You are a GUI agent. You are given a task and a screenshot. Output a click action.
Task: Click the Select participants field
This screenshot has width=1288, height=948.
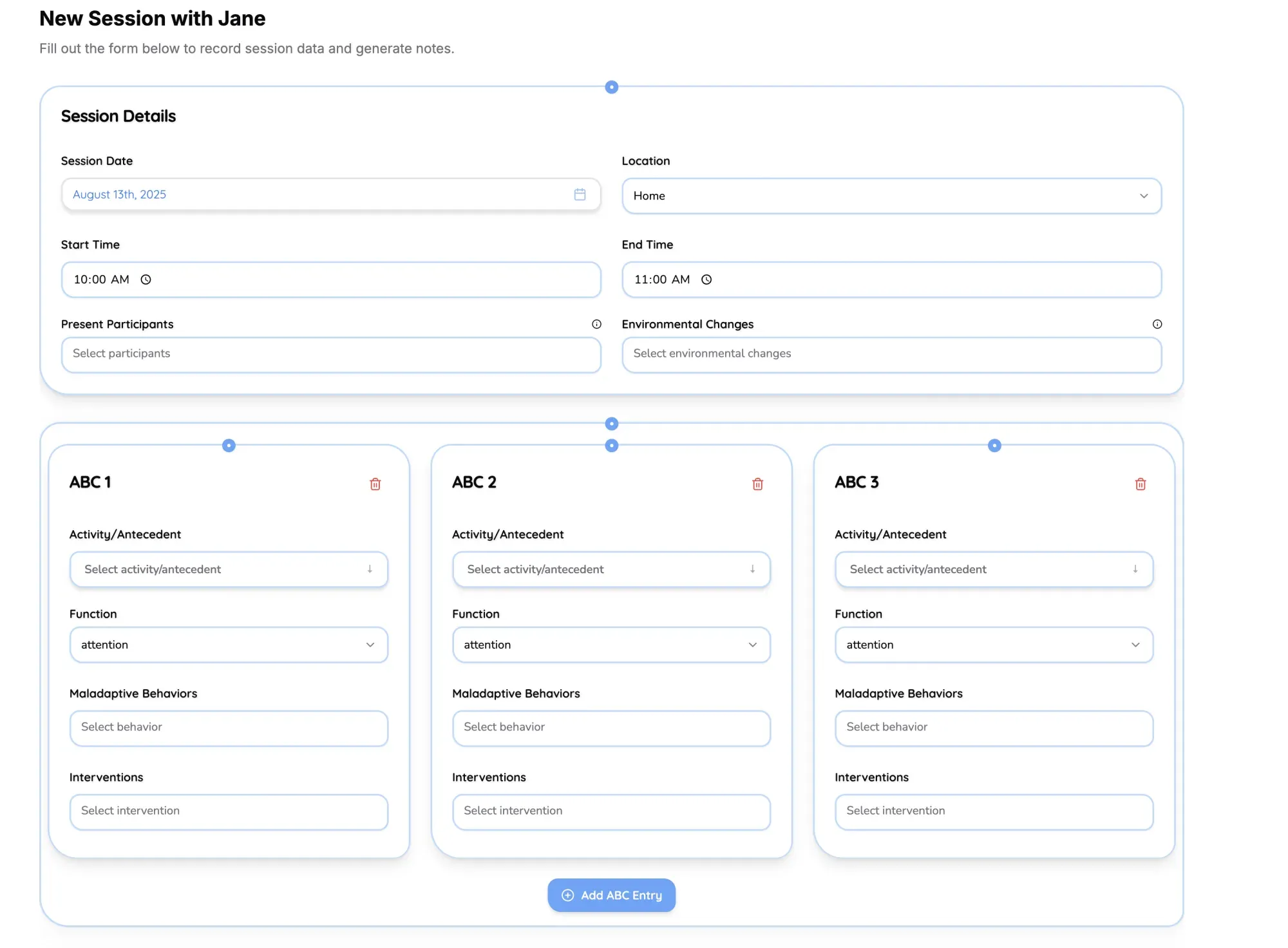(x=331, y=355)
